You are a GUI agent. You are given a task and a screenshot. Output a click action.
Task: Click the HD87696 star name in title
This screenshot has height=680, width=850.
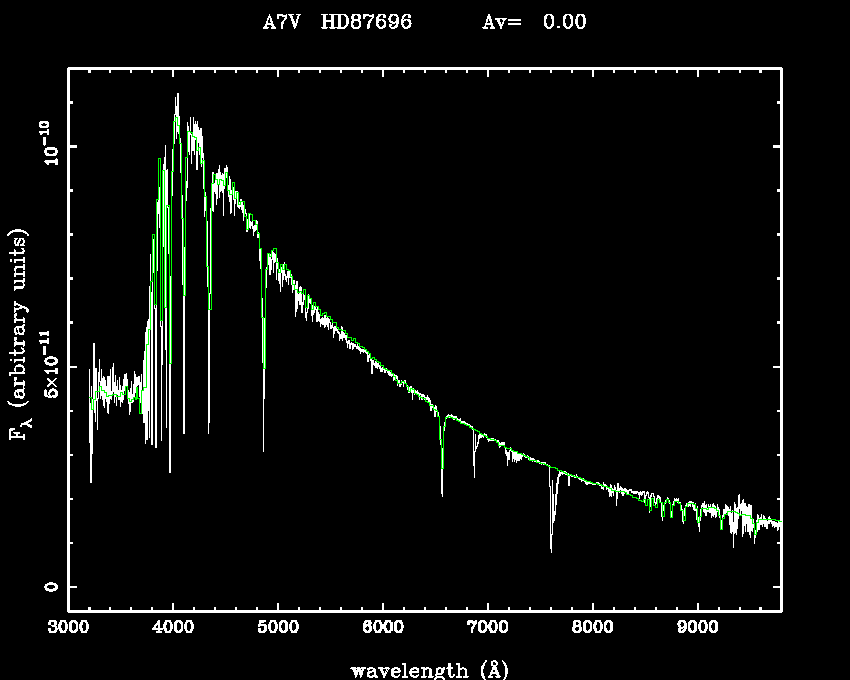(x=366, y=23)
